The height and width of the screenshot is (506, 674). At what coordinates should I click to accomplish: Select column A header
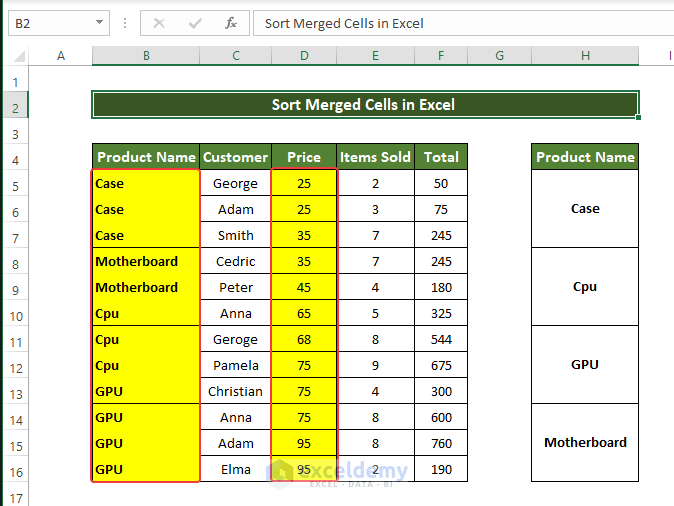(61, 56)
